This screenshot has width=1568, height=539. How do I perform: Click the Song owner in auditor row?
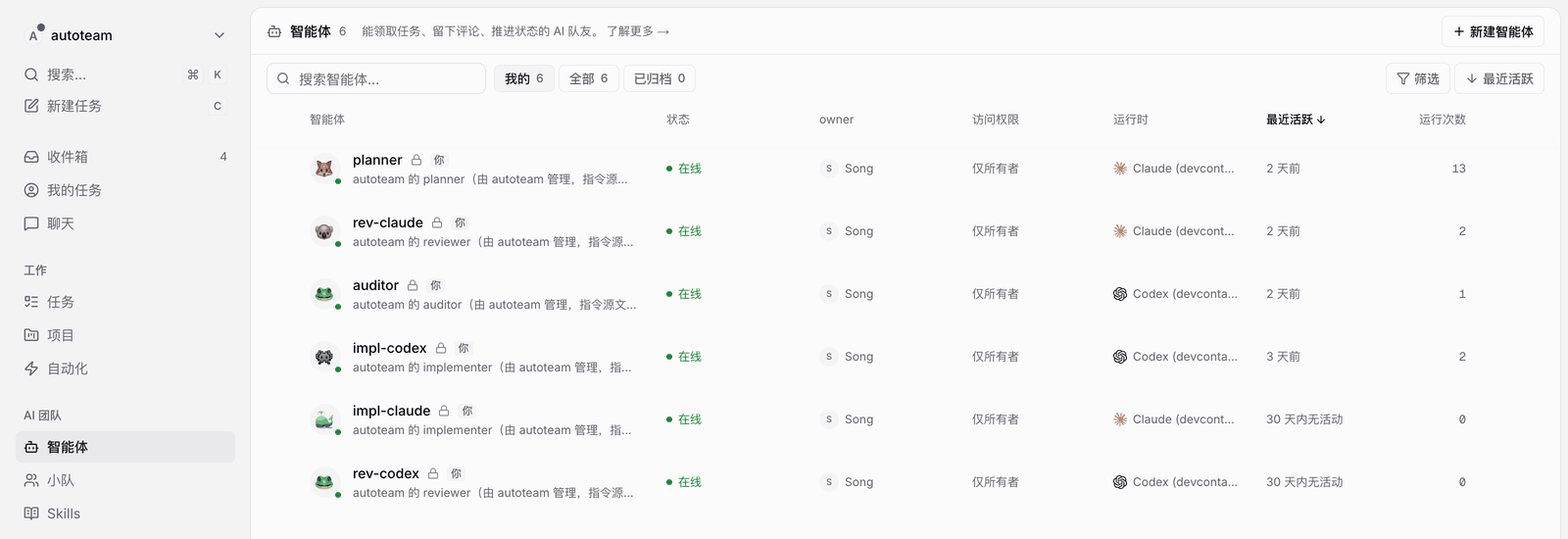tap(847, 294)
